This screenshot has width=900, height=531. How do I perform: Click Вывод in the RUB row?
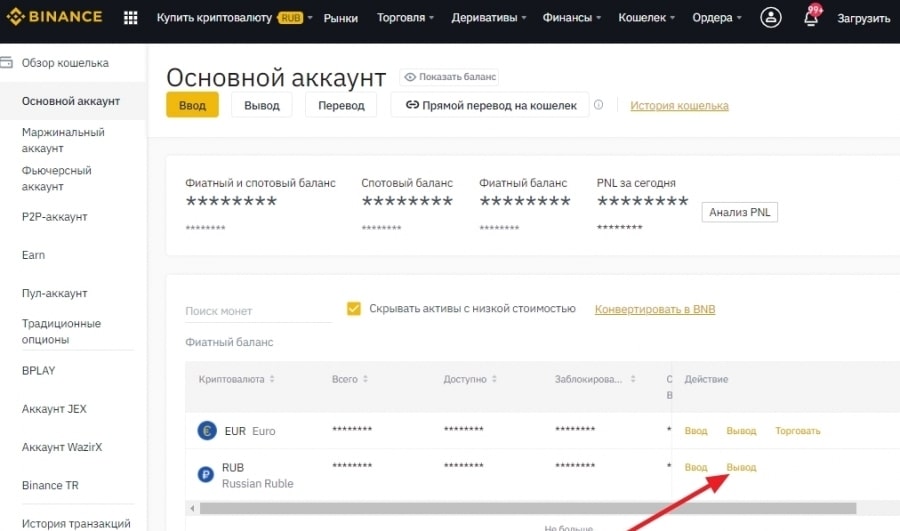click(741, 467)
